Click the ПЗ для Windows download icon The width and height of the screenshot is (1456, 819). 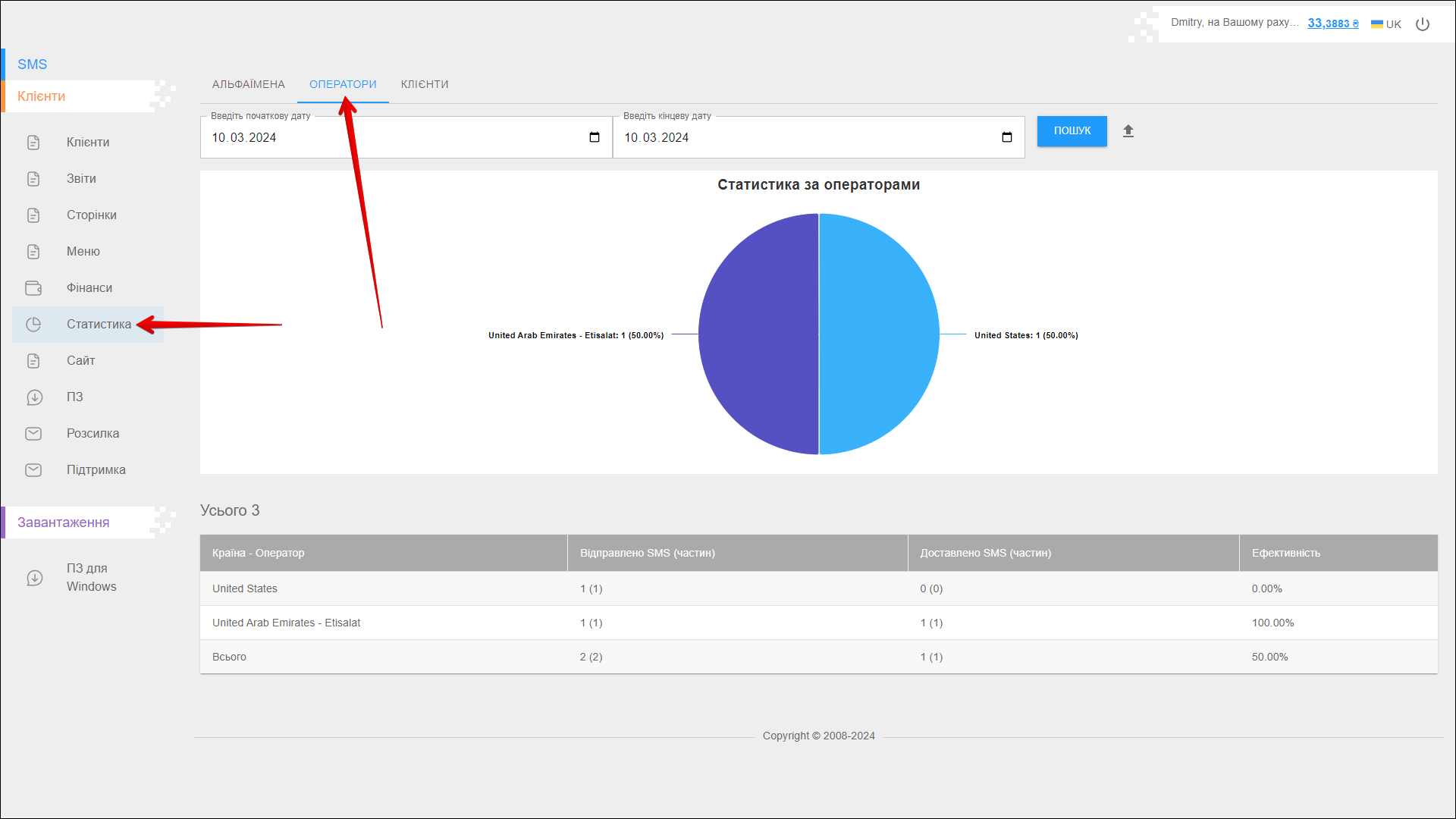pyautogui.click(x=34, y=578)
